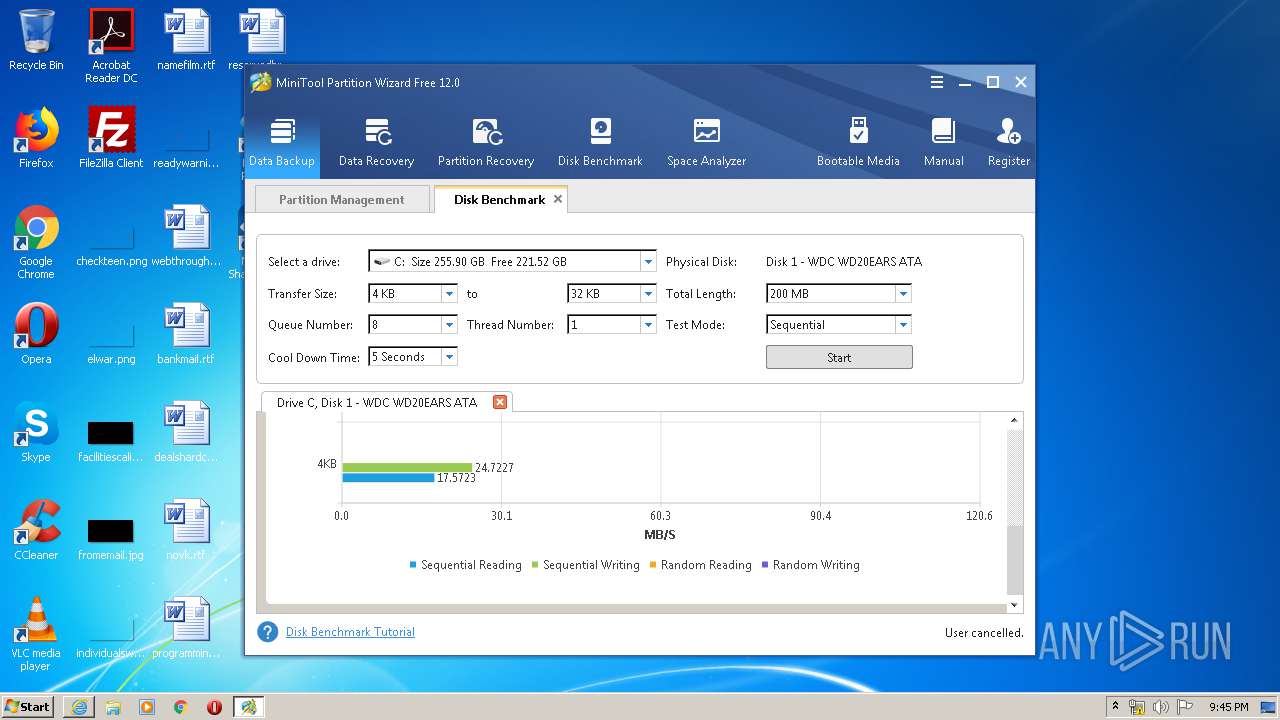Image resolution: width=1280 pixels, height=720 pixels.
Task: Expand the Total Length 200 MB dropdown
Action: pos(903,294)
